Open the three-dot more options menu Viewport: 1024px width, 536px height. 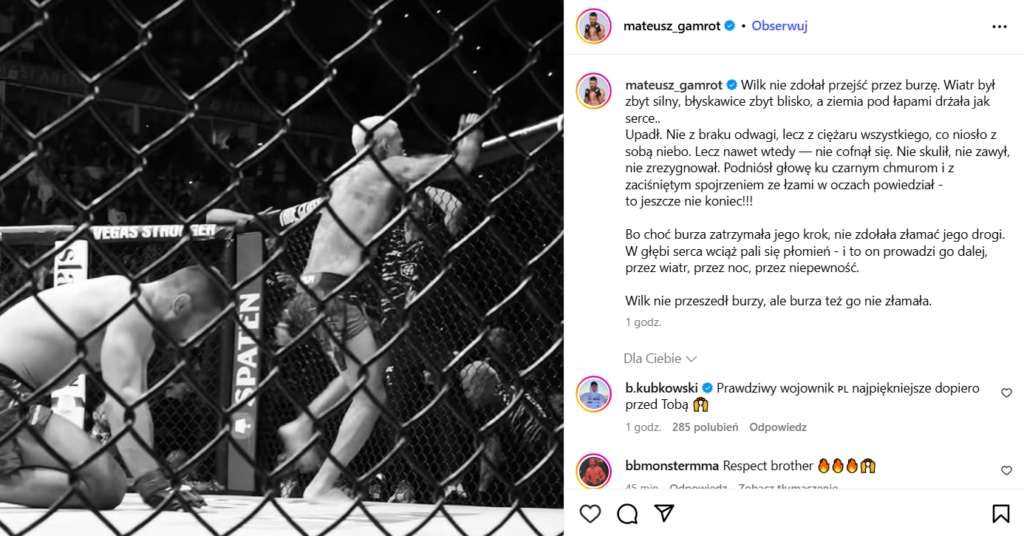[x=999, y=27]
